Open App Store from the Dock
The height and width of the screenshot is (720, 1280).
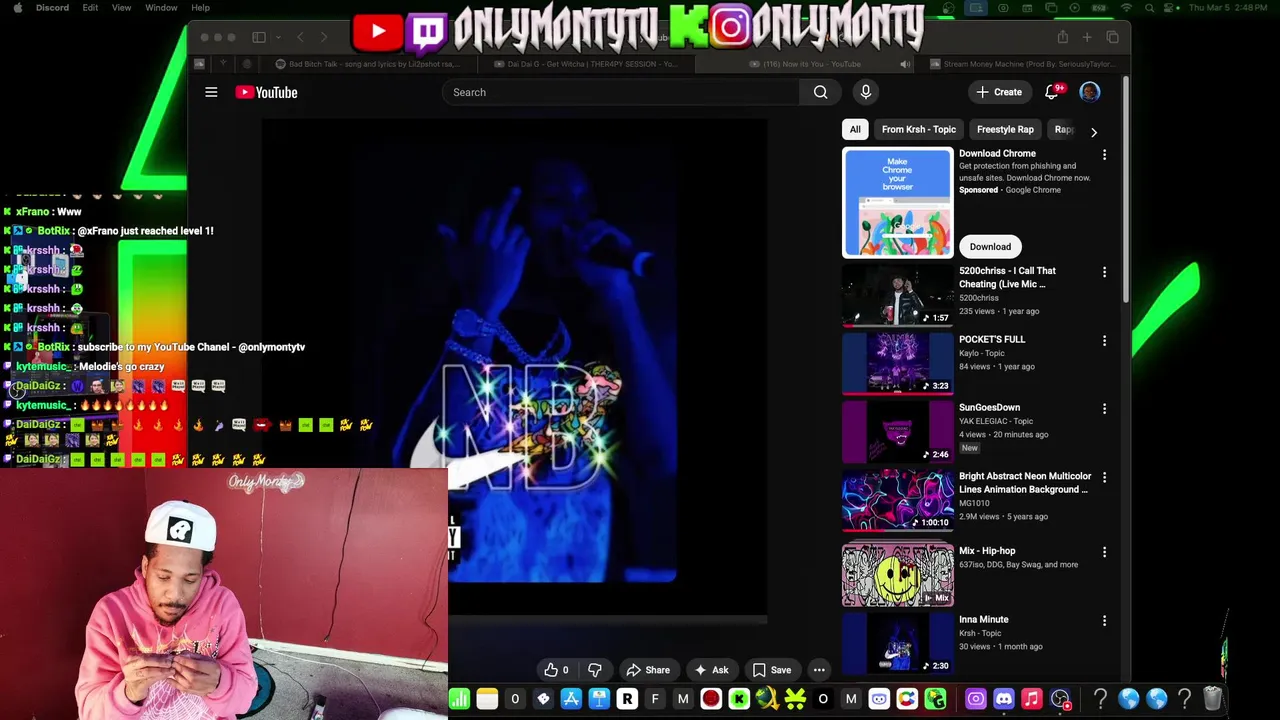[571, 699]
